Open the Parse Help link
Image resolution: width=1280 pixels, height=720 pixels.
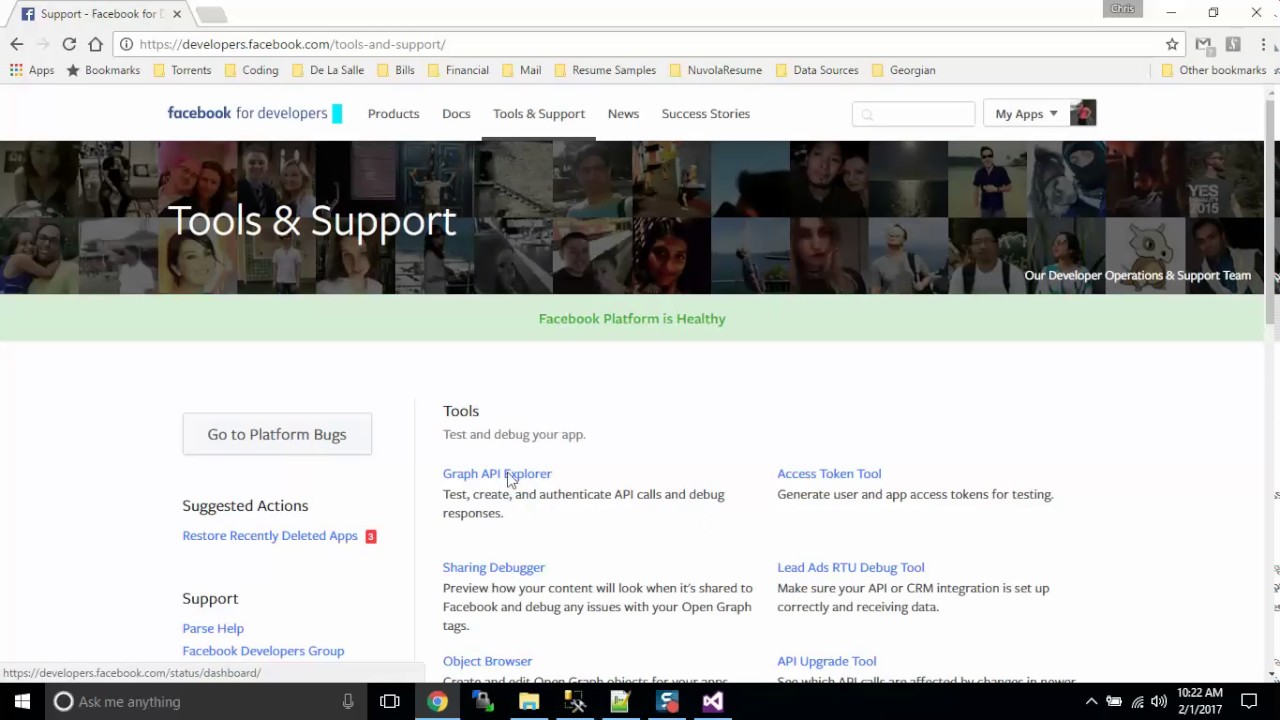(213, 628)
